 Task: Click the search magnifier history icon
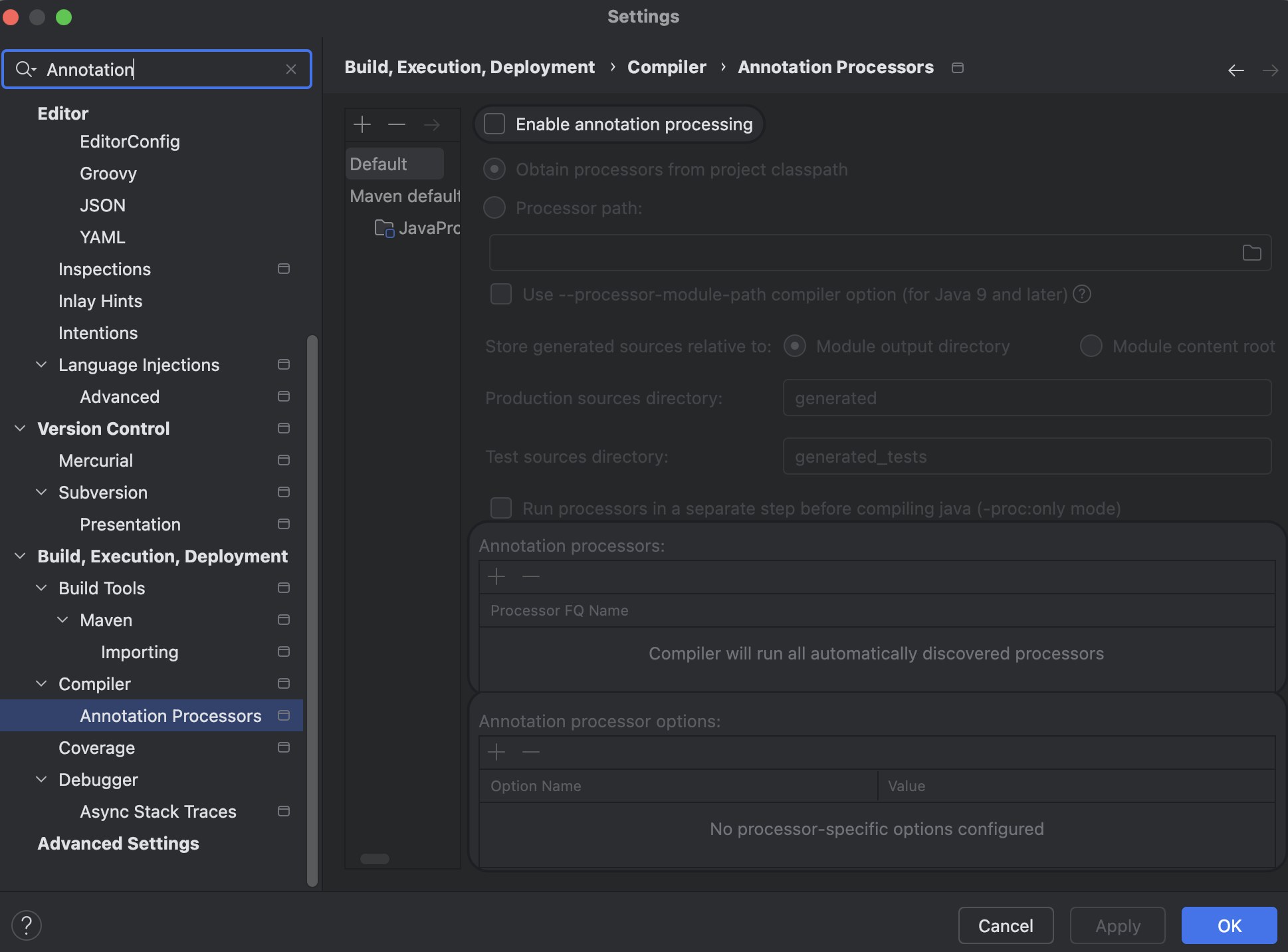pos(25,69)
